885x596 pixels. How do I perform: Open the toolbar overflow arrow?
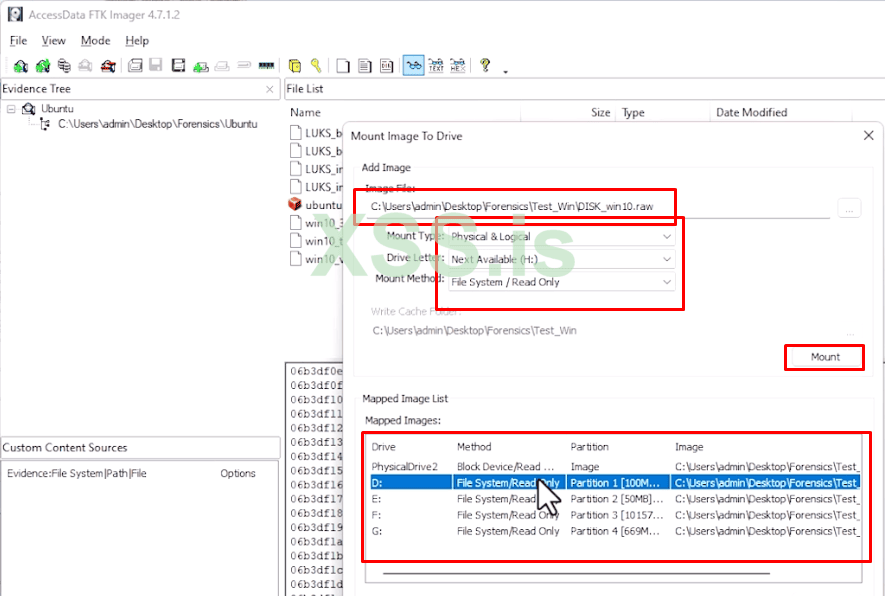[x=505, y=72]
